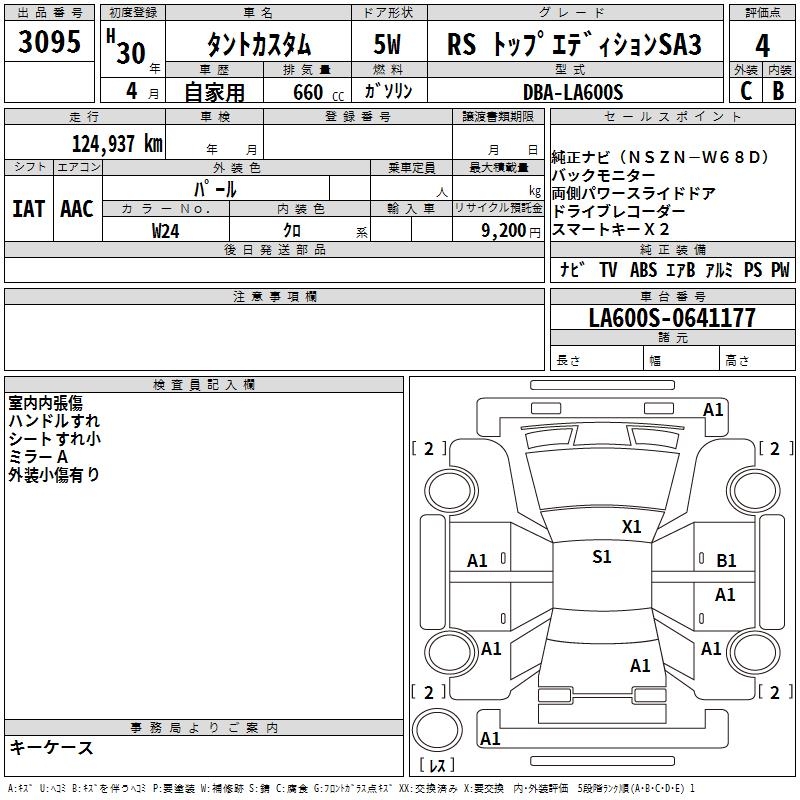
Task: Click the 事務局よりご案内 header
Action: point(204,728)
